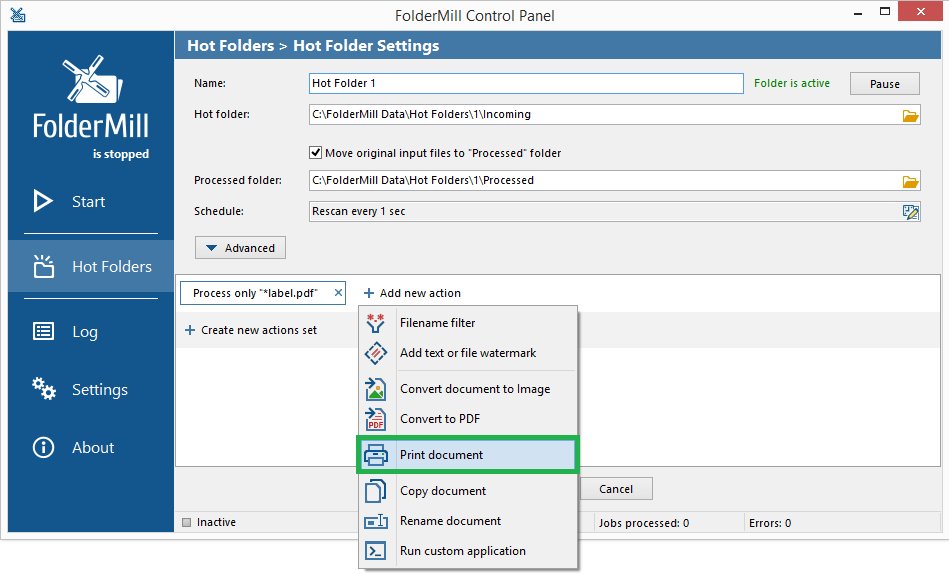
Task: Click Add new action link
Action: coord(420,293)
